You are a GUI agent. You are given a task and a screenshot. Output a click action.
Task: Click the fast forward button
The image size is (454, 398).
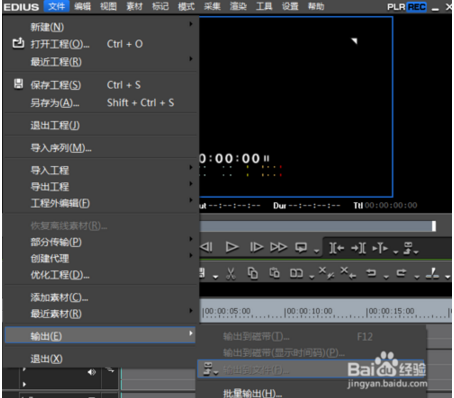279,247
